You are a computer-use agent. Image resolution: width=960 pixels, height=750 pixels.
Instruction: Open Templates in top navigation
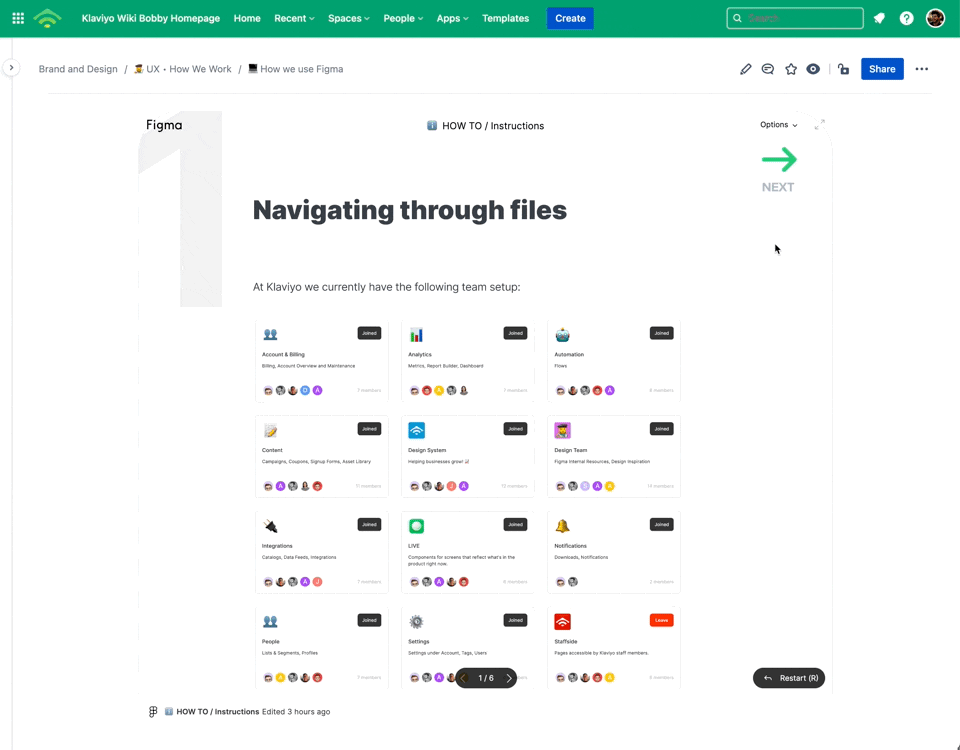[506, 18]
